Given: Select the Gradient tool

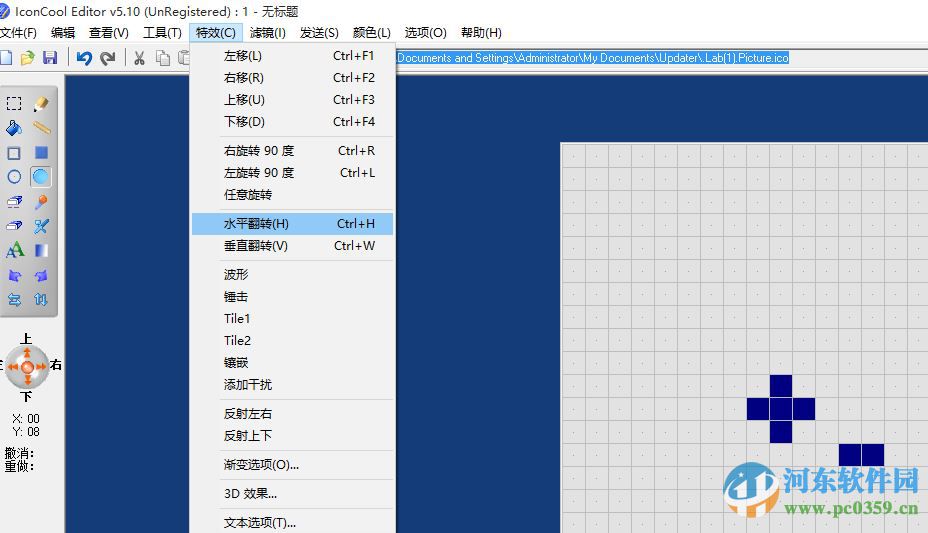Looking at the screenshot, I should coord(41,250).
